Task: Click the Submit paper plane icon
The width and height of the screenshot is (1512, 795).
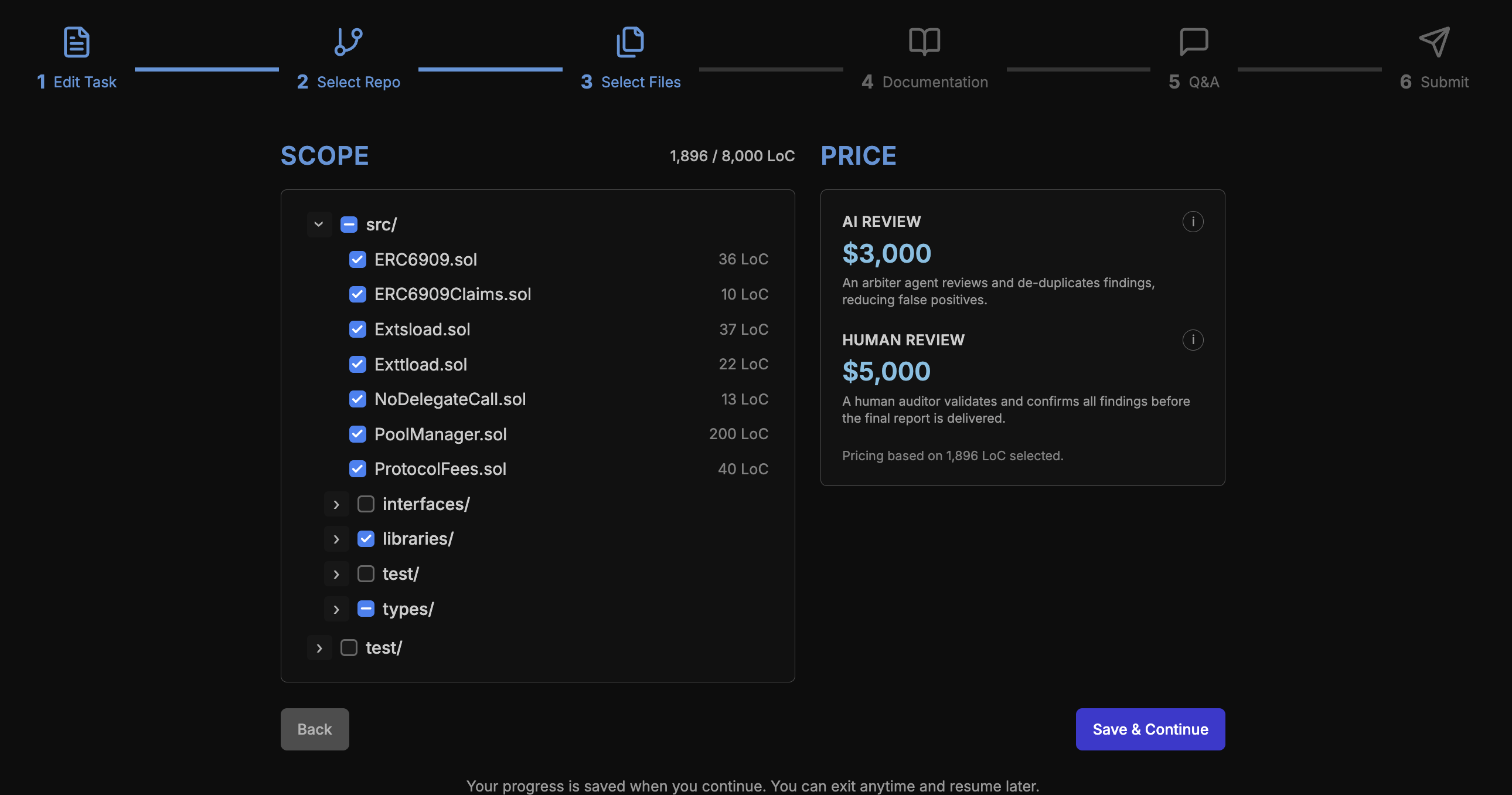Action: point(1434,42)
